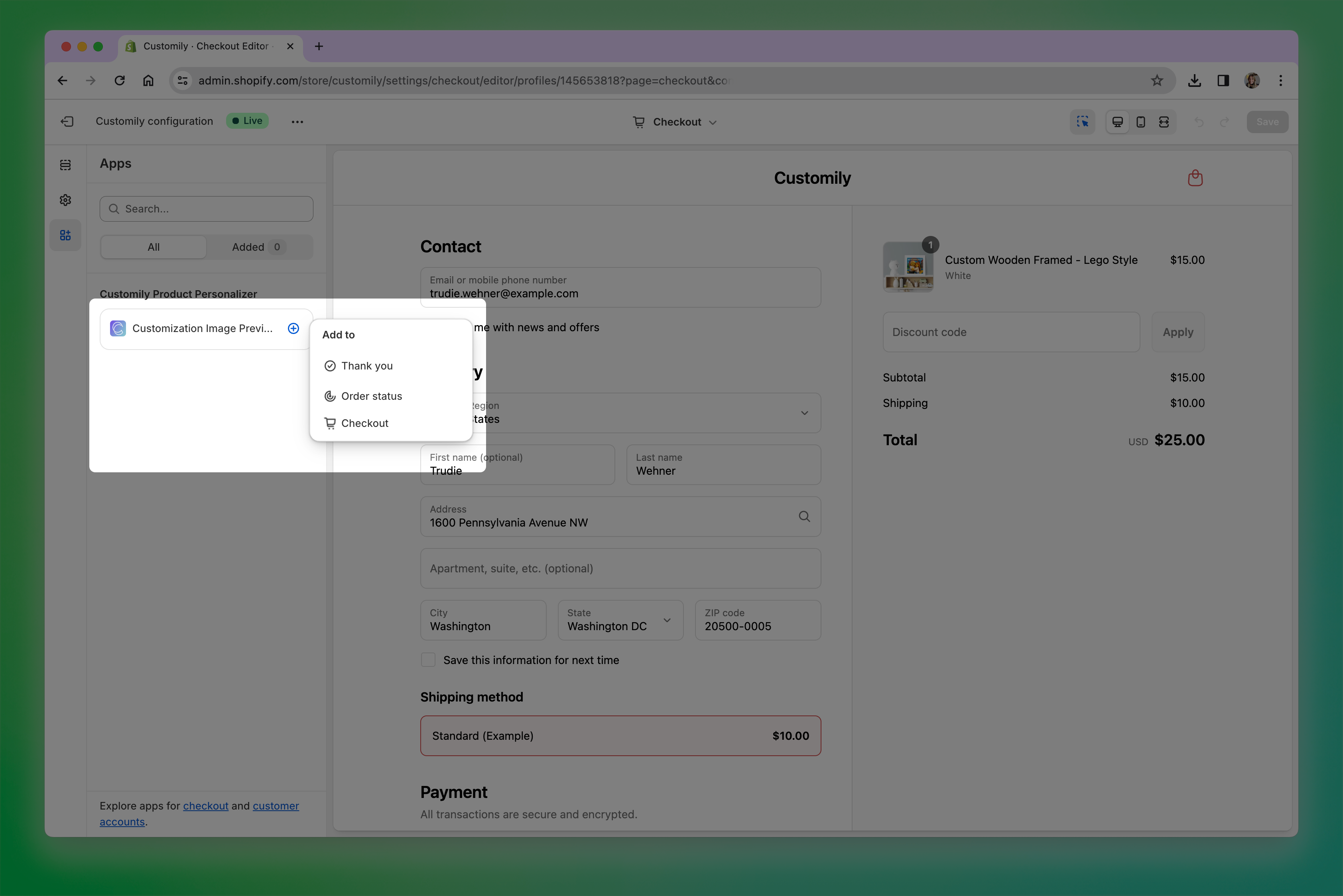Open the Apps sidebar icon

65,235
